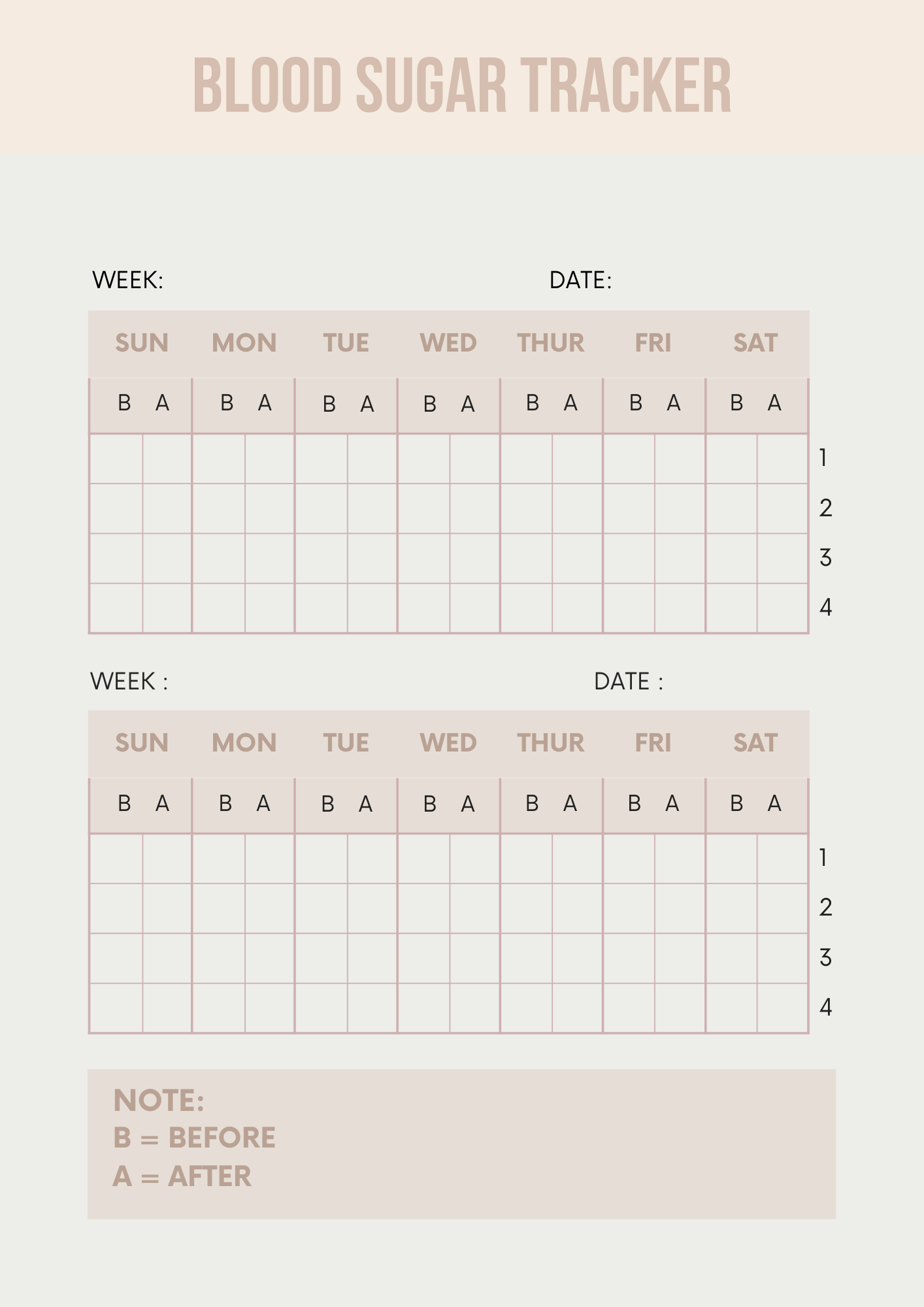Click row 1 Sunday B cell, first table
The width and height of the screenshot is (924, 1307).
tap(116, 459)
